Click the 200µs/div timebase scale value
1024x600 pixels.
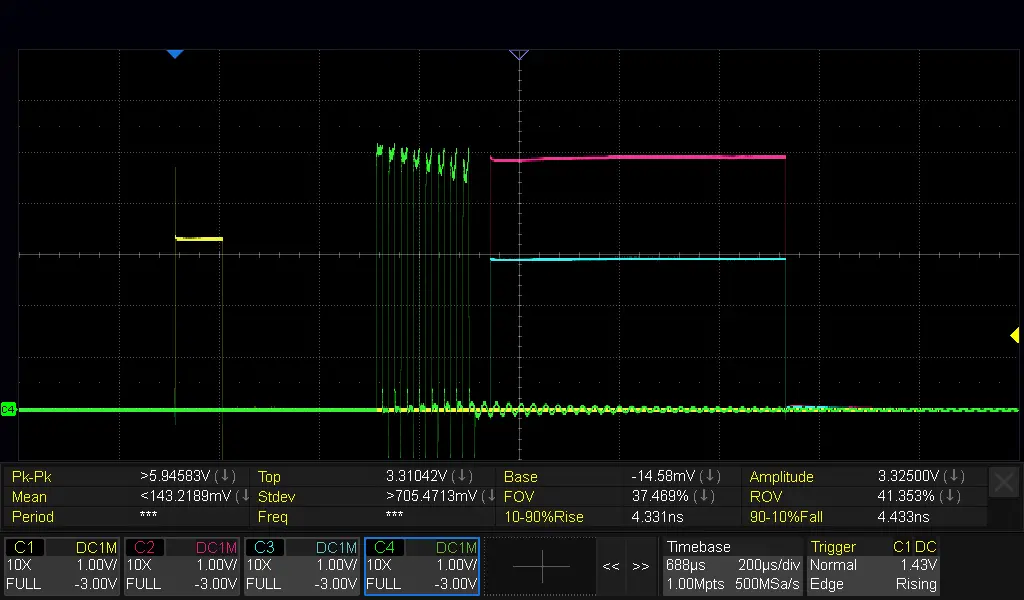[x=769, y=565]
